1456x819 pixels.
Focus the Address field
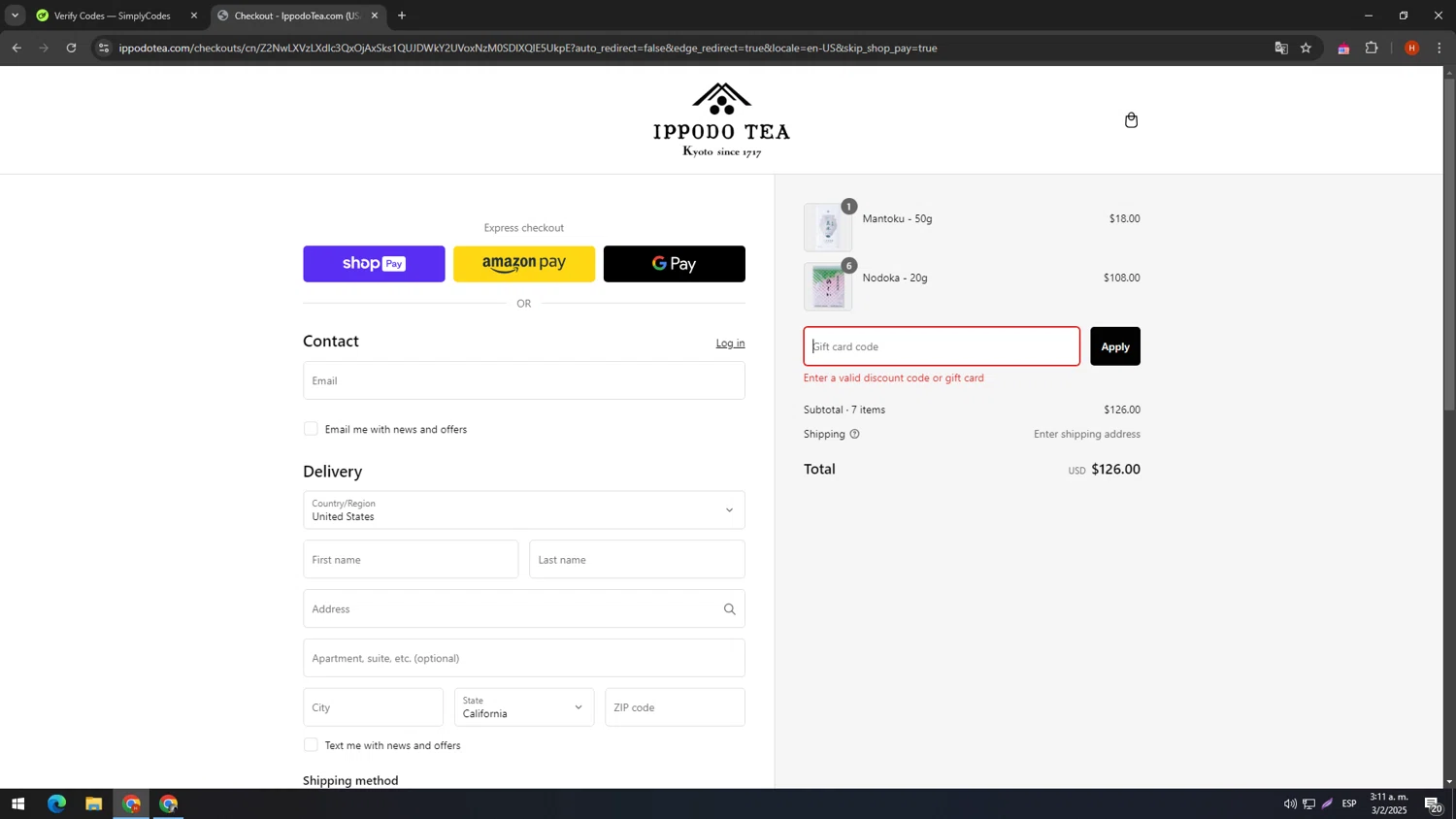[x=524, y=609]
